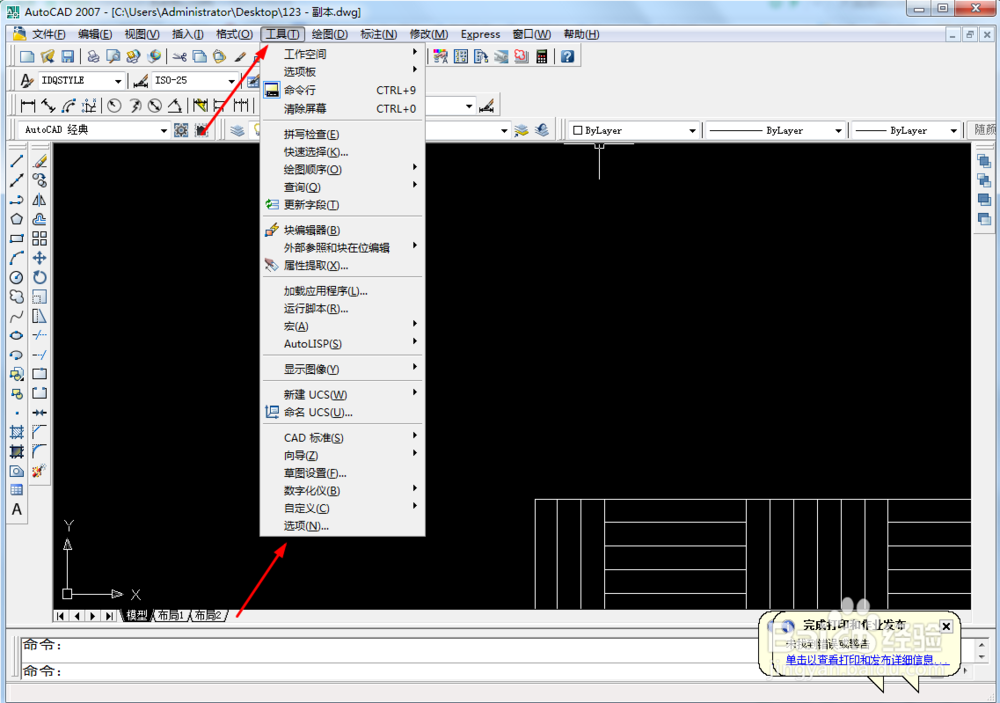The image size is (1000, 703).
Task: Select the Mirror tool
Action: 40,200
